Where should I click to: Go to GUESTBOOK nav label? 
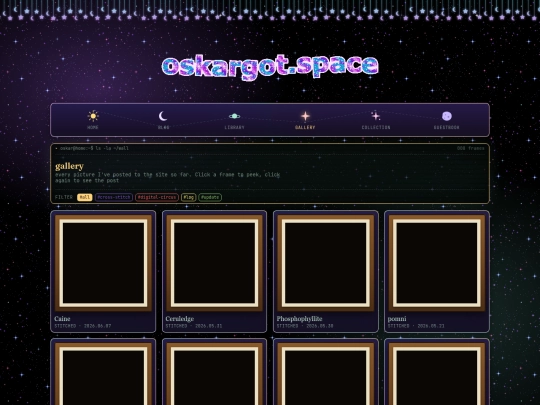pyautogui.click(x=447, y=127)
